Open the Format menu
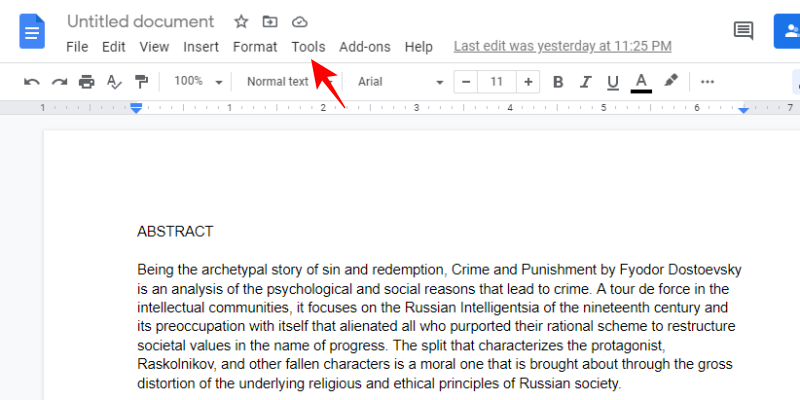The width and height of the screenshot is (800, 400). pyautogui.click(x=255, y=46)
